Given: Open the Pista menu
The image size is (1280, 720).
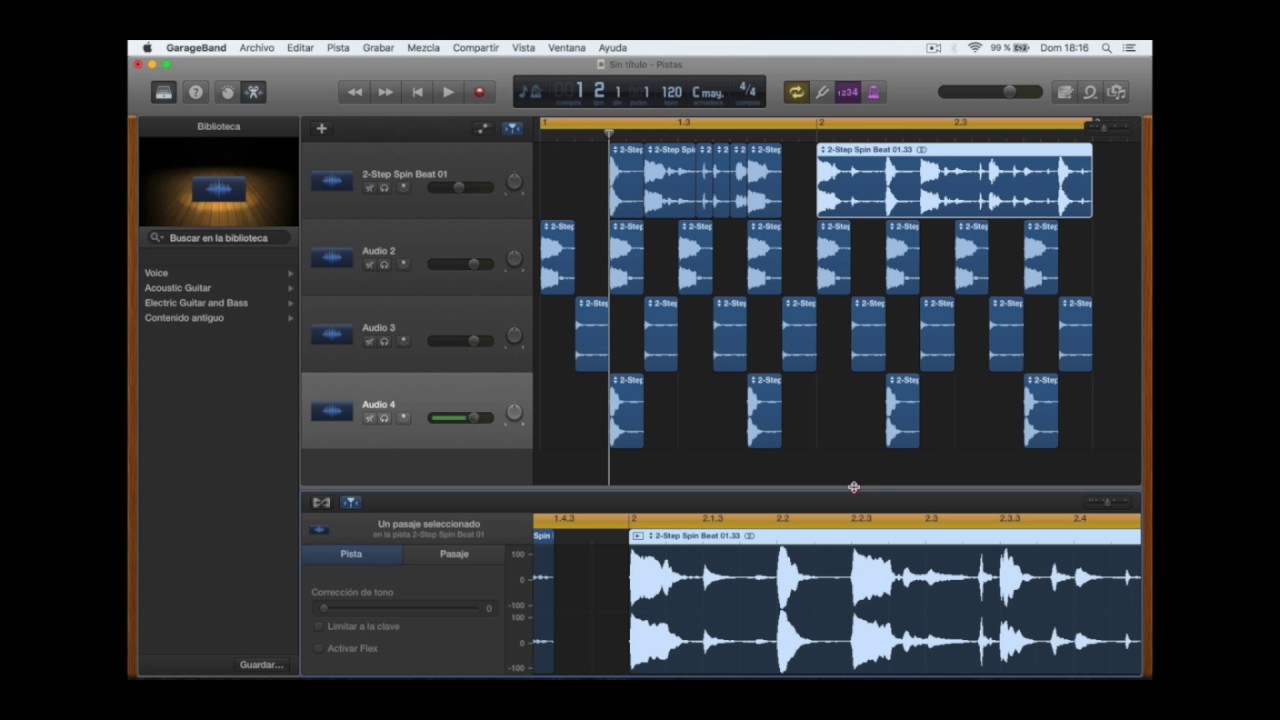Looking at the screenshot, I should click(338, 48).
